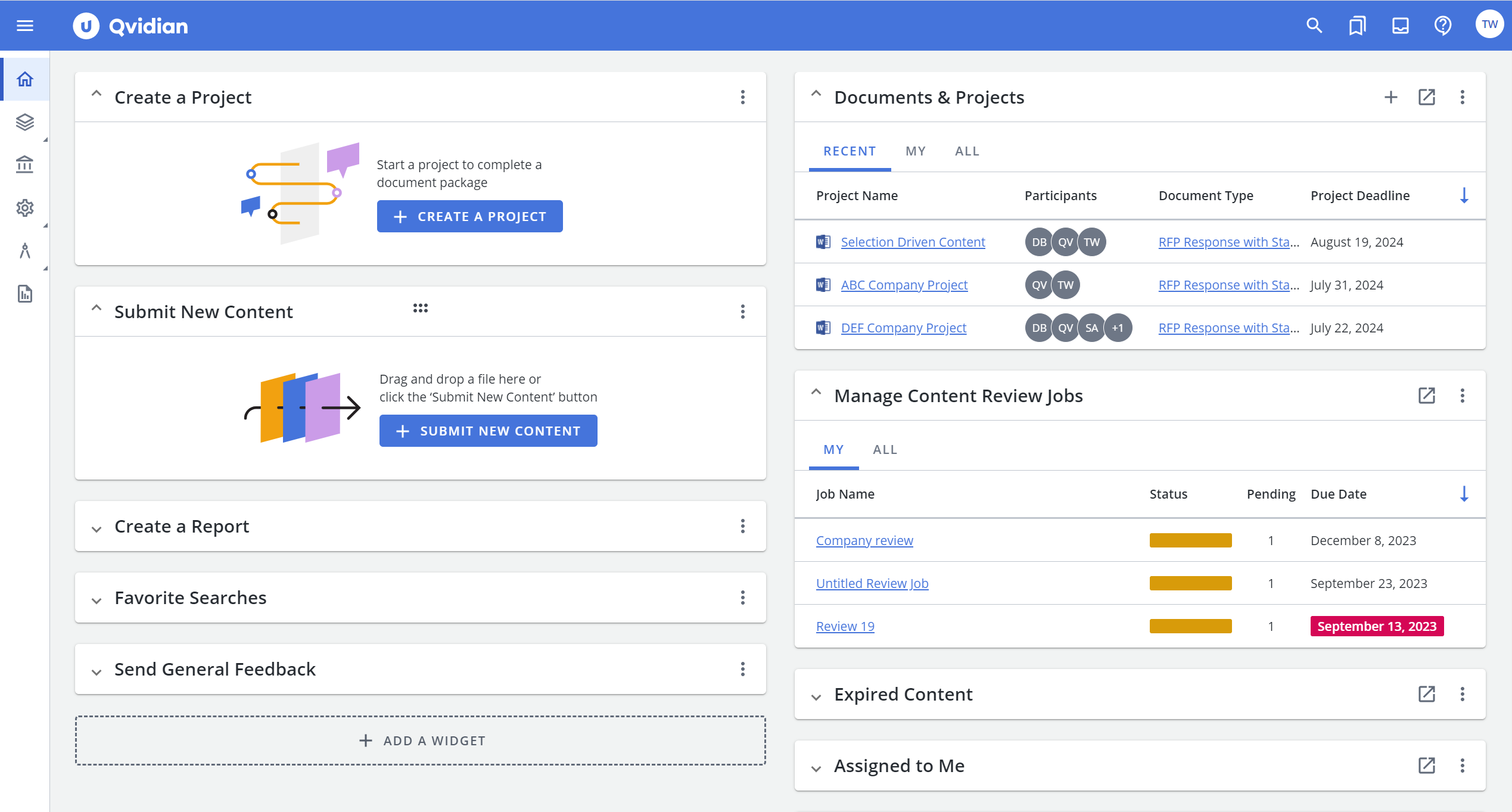1512x812 pixels.
Task: Click Review 19 status bar
Action: click(1190, 626)
